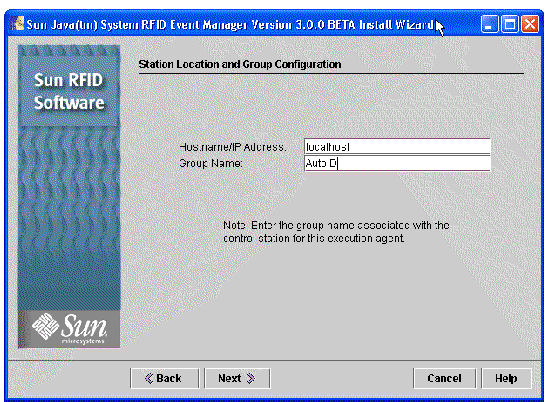Screen dimensions: 549x402
Task: Maximize the Install Wizard window
Action: point(509,25)
